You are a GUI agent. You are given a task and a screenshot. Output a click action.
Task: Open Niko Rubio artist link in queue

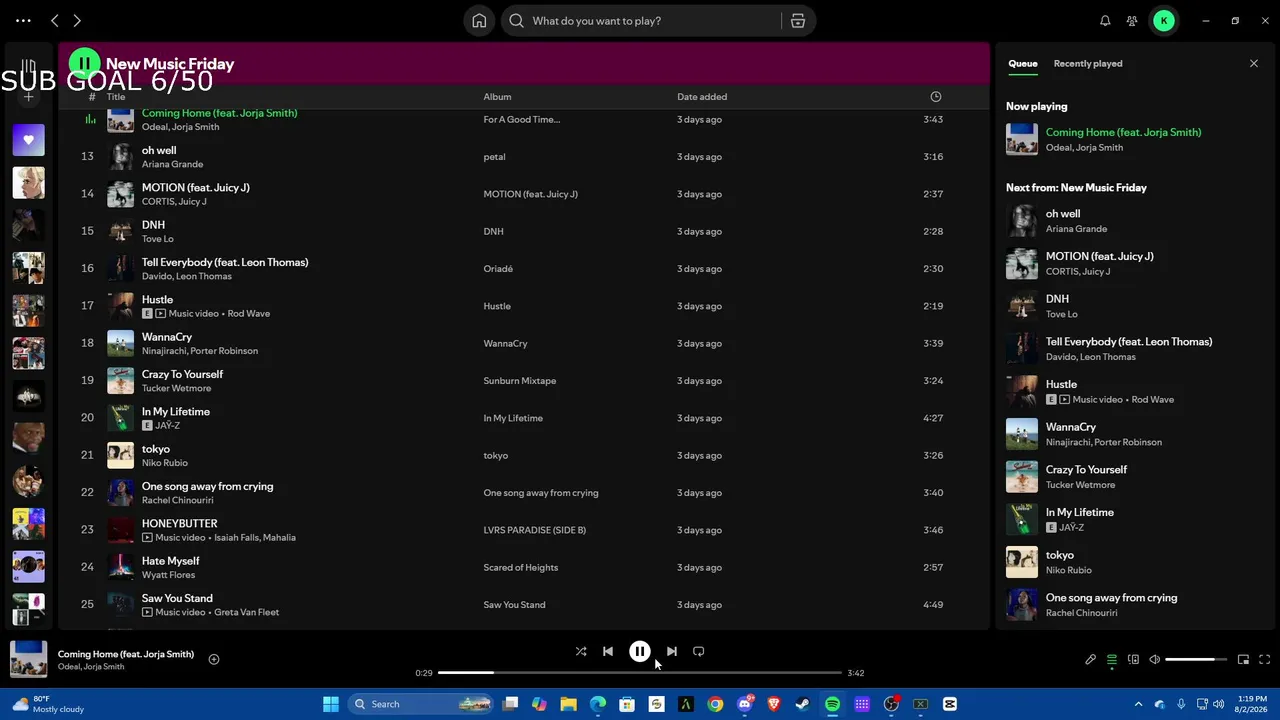[1069, 570]
